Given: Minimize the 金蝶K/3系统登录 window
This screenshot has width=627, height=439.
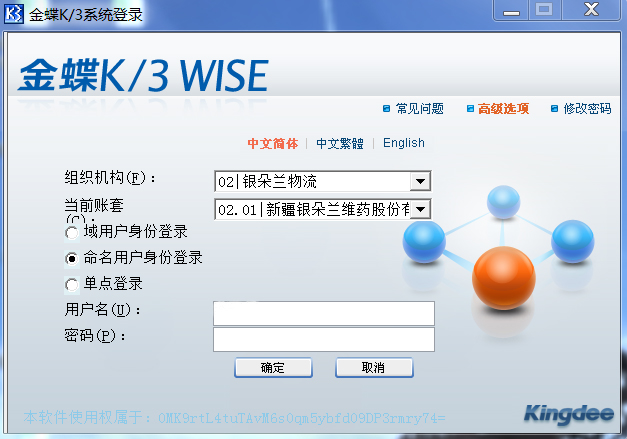Looking at the screenshot, I should (511, 10).
